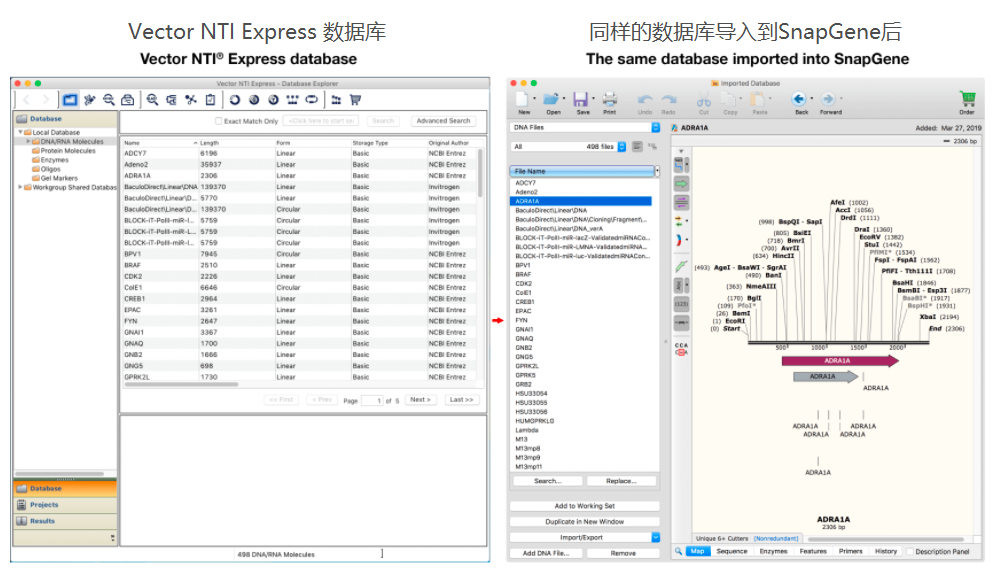Screen dimensions: 997x571
Task: Click the Redo icon in SnapGene
Action: click(x=669, y=99)
